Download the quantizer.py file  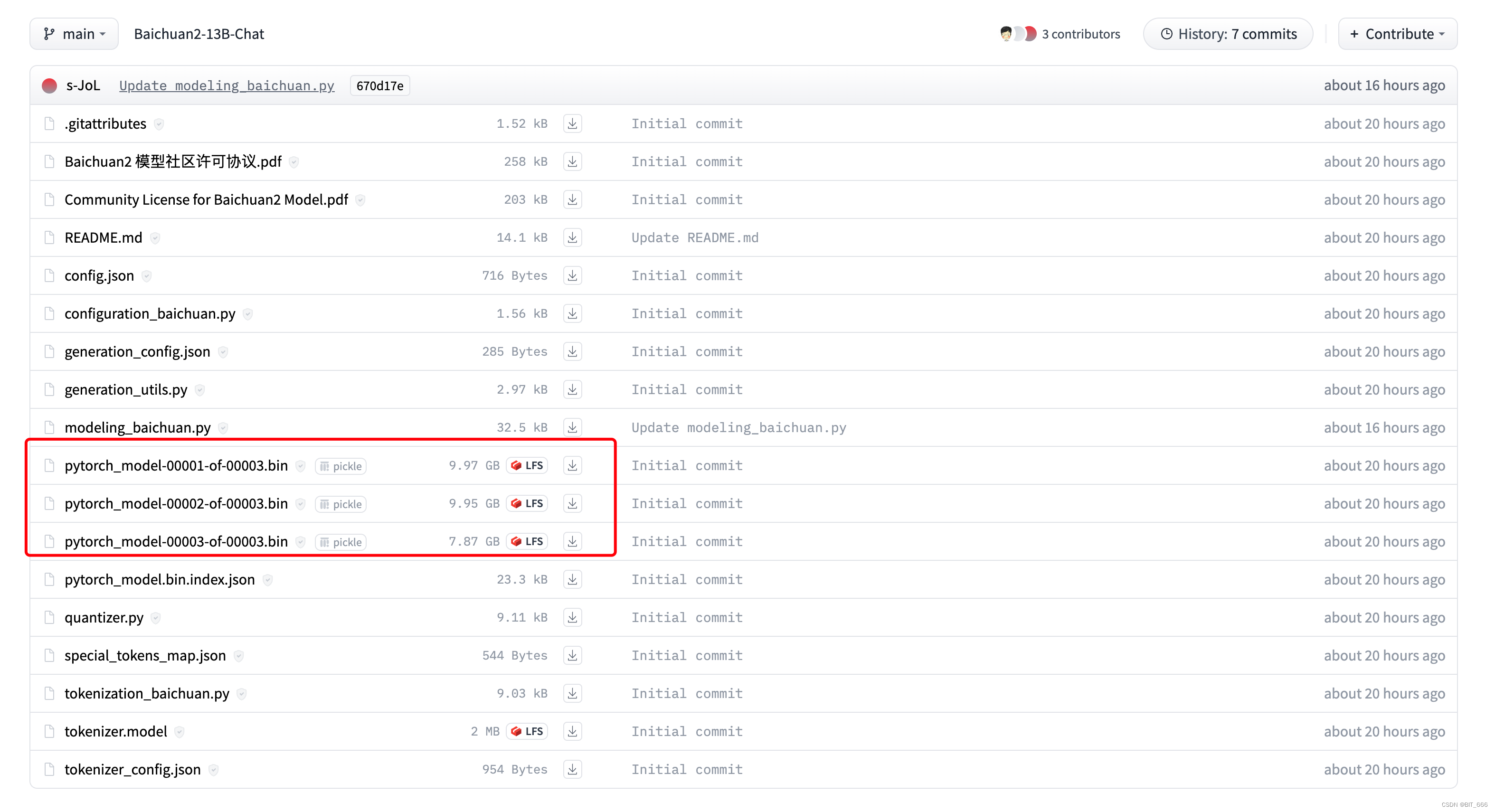point(572,618)
